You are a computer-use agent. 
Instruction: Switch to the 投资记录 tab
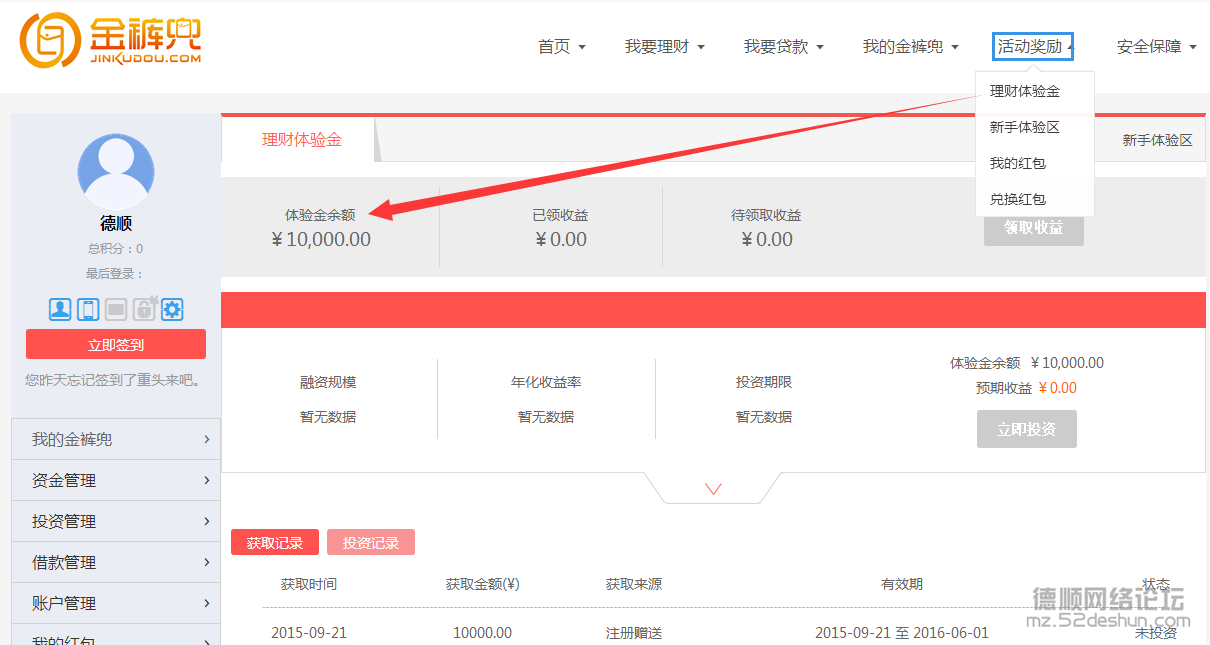pos(371,543)
